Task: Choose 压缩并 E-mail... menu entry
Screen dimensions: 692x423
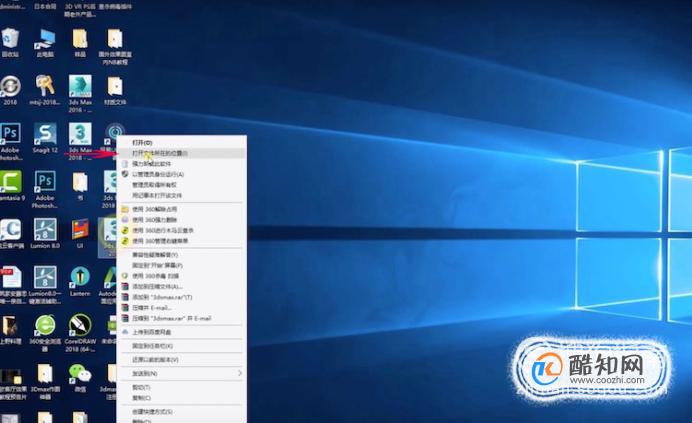Action: coord(181,308)
